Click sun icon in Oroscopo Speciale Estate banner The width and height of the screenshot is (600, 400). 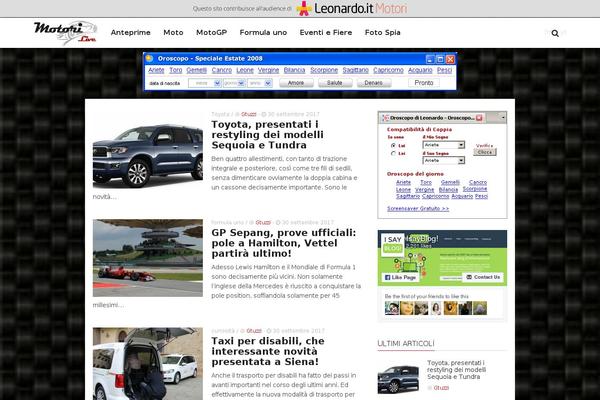(x=149, y=58)
